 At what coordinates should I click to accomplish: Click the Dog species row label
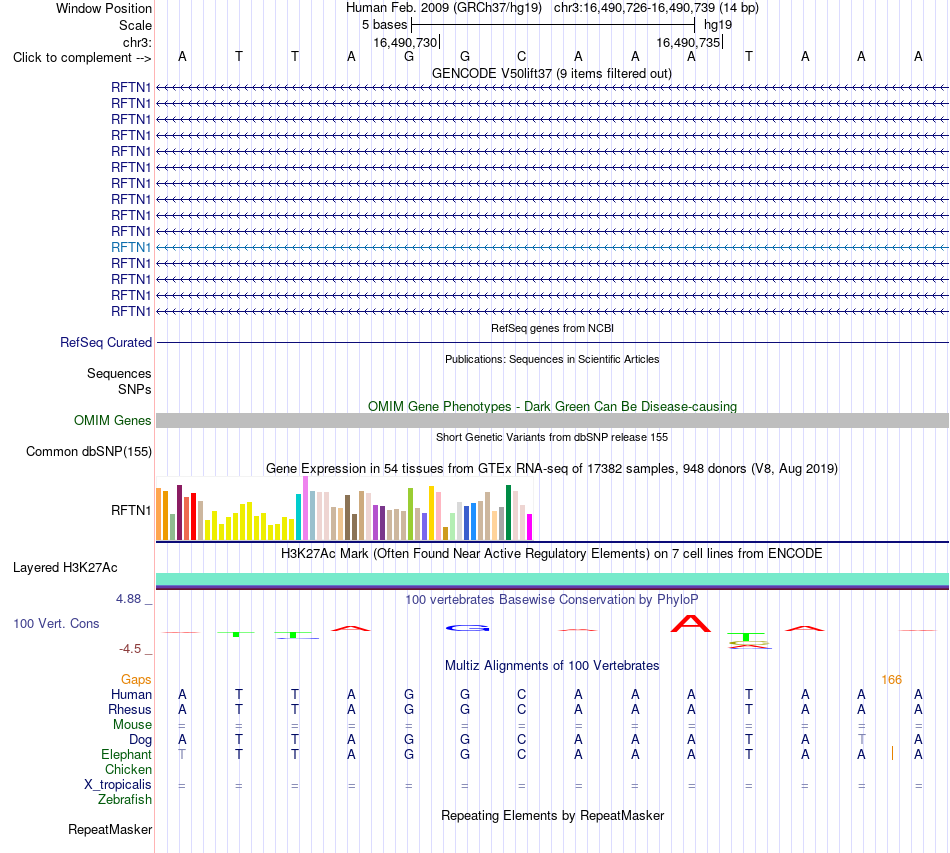click(x=140, y=740)
